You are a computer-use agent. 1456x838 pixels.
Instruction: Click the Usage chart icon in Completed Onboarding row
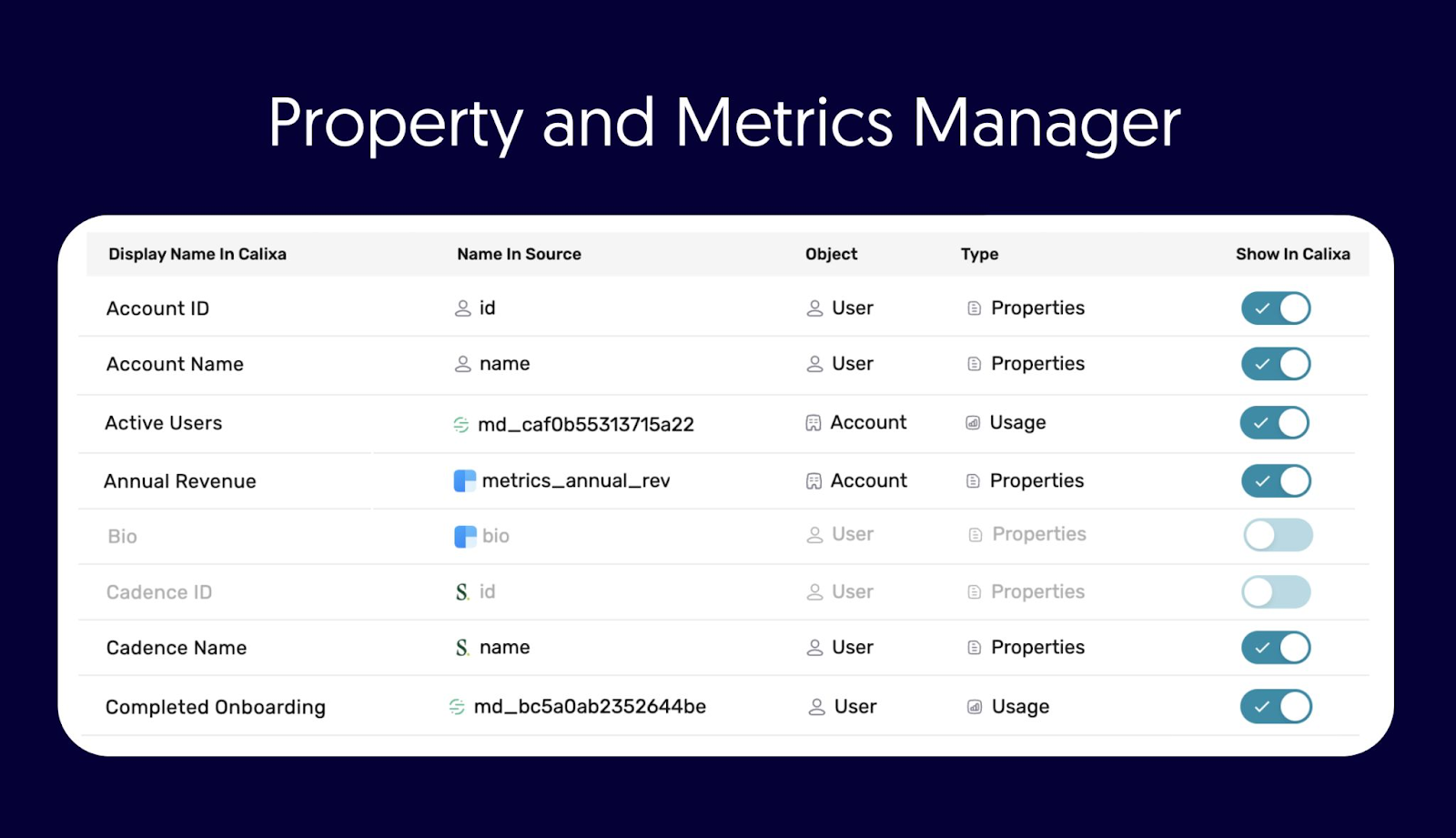[x=974, y=707]
